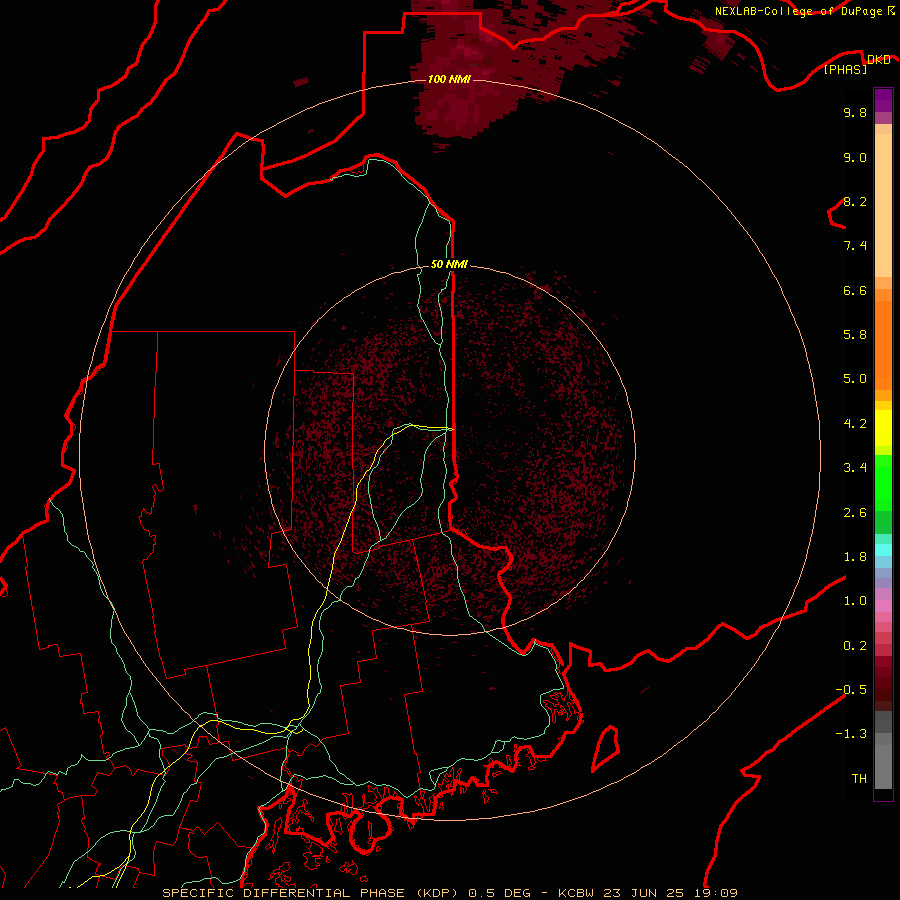Click the 5.8 legend value

(855, 334)
